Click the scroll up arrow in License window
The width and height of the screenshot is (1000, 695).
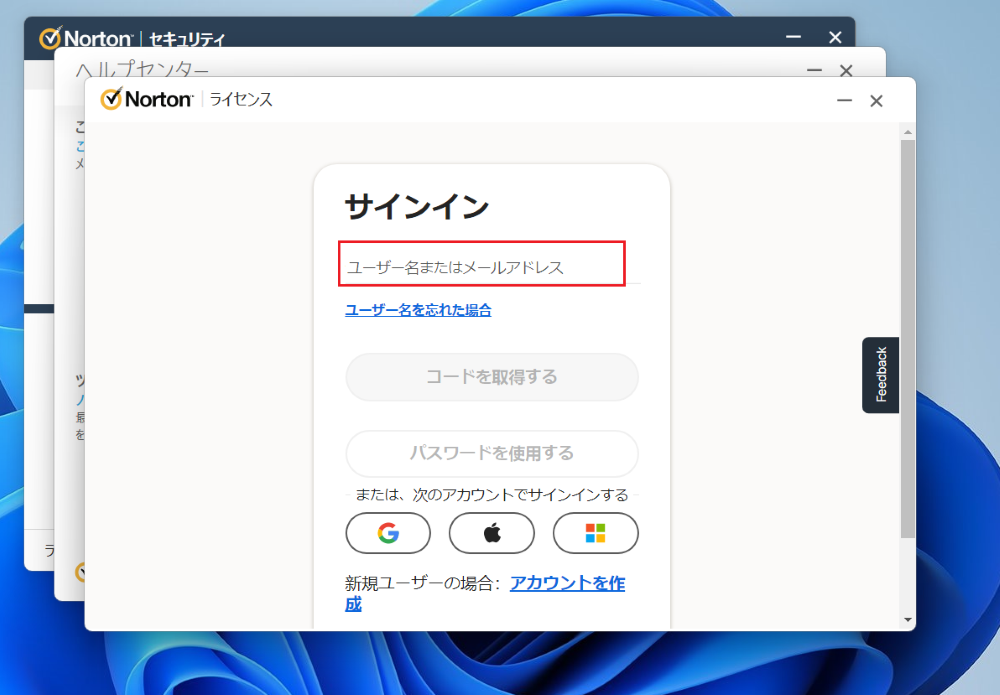click(908, 132)
